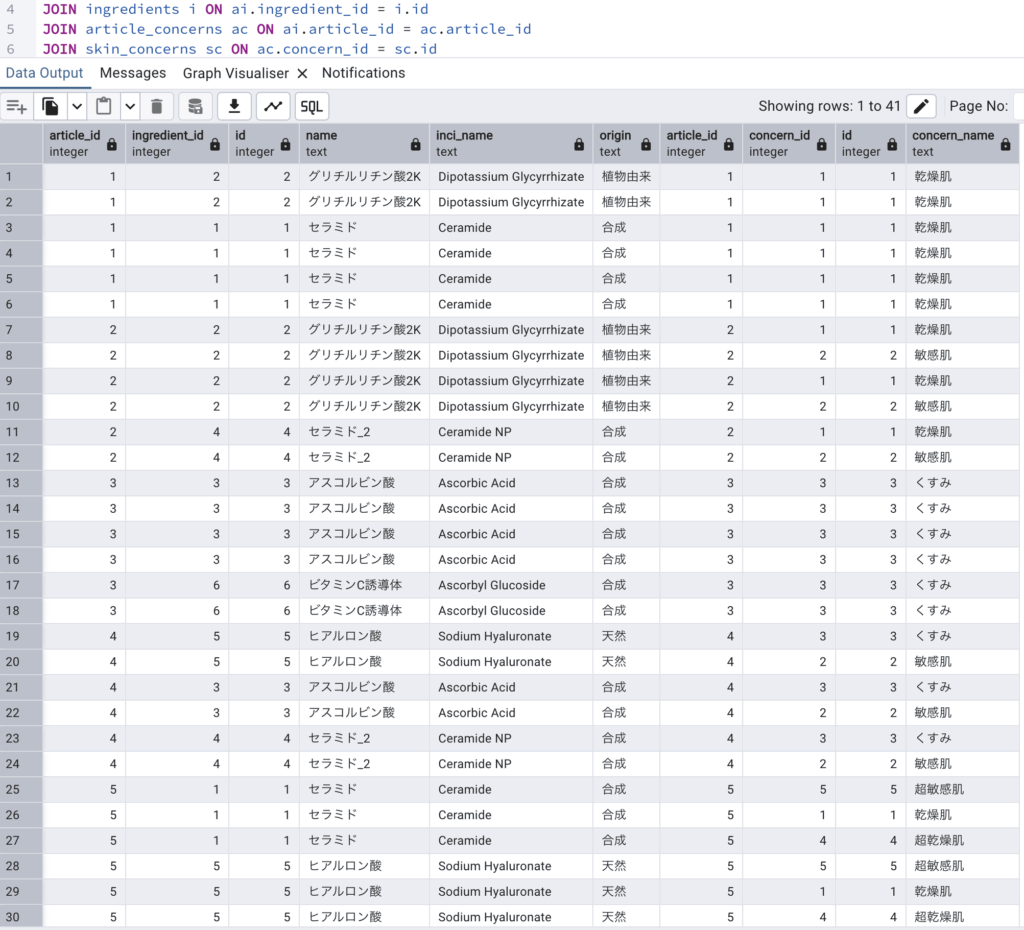Click the Page No input field
The image size is (1024, 930).
[x=1018, y=106]
